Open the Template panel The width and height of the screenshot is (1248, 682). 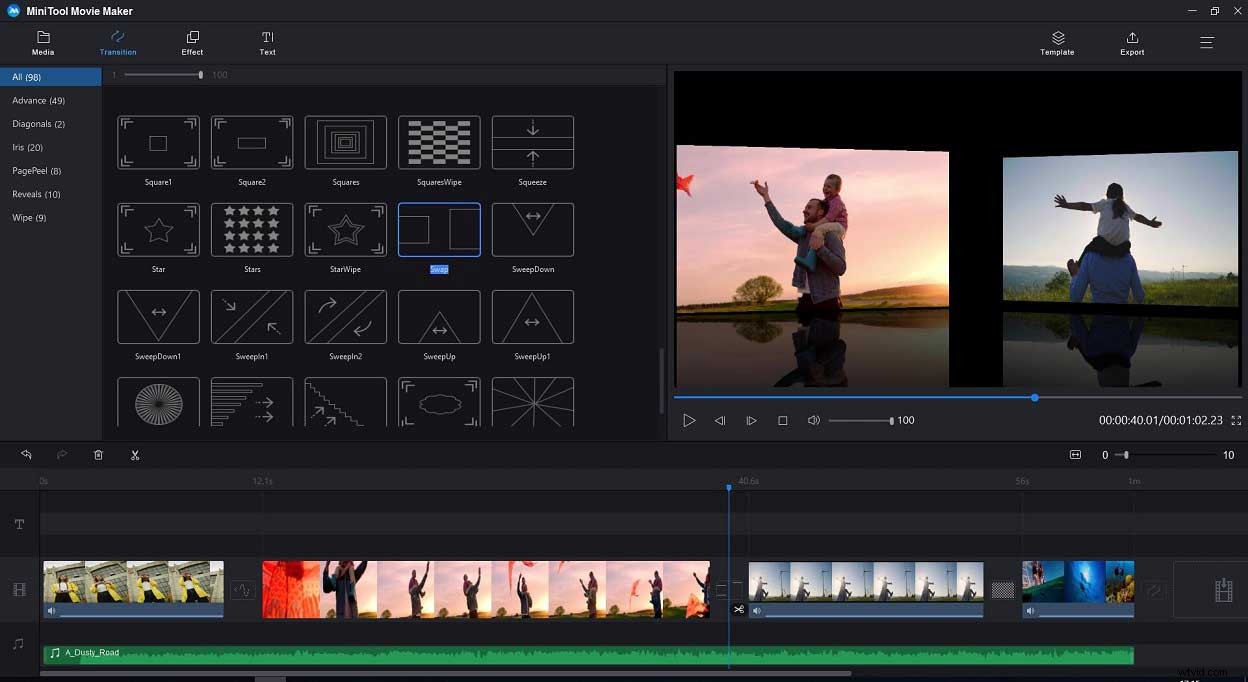pos(1056,42)
